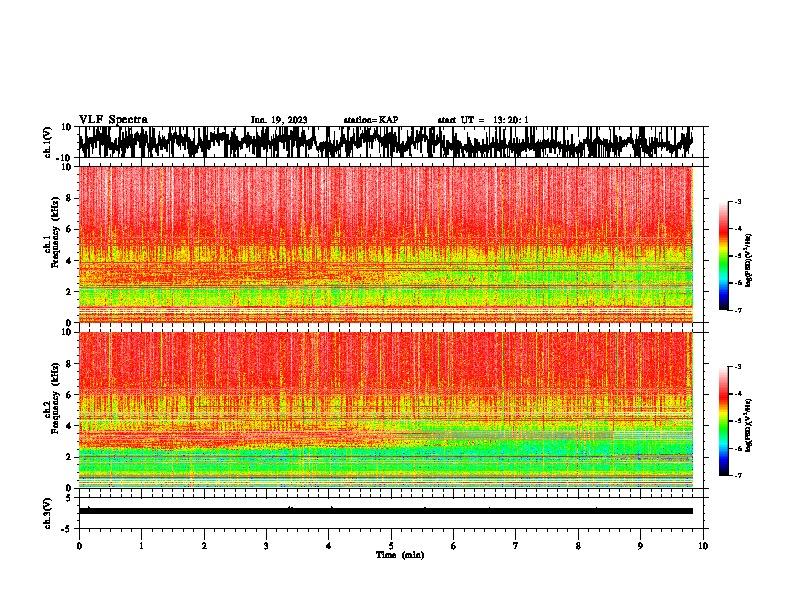Click the -5 tick on ch.3(V) axis
Viewport: 792px width, 612px height.
tap(68, 529)
